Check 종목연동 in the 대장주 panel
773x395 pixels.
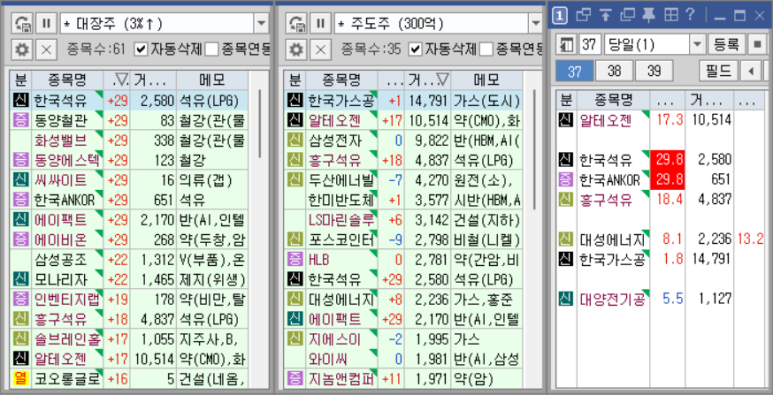211,49
